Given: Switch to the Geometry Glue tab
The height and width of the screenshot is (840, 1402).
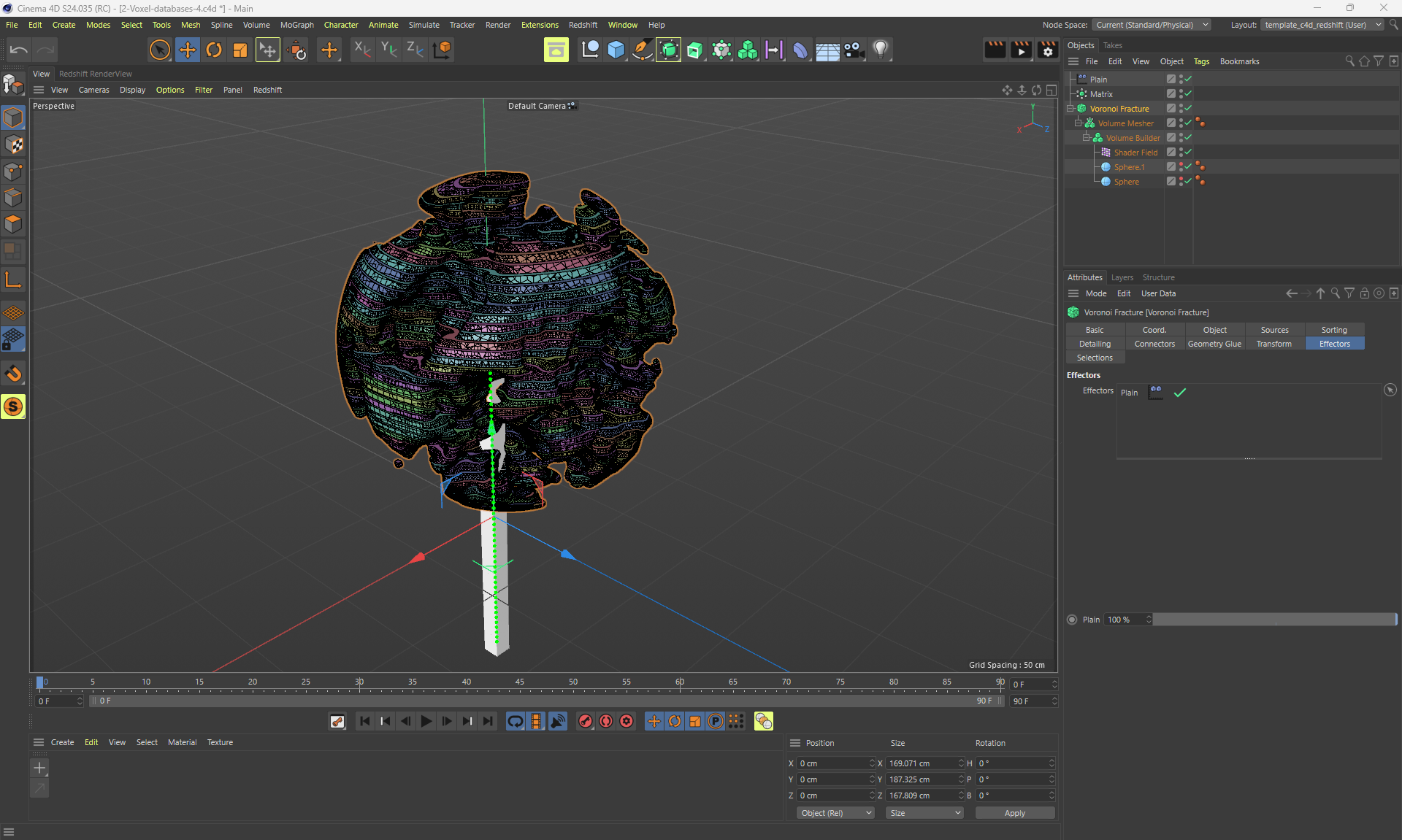Looking at the screenshot, I should click(1214, 344).
